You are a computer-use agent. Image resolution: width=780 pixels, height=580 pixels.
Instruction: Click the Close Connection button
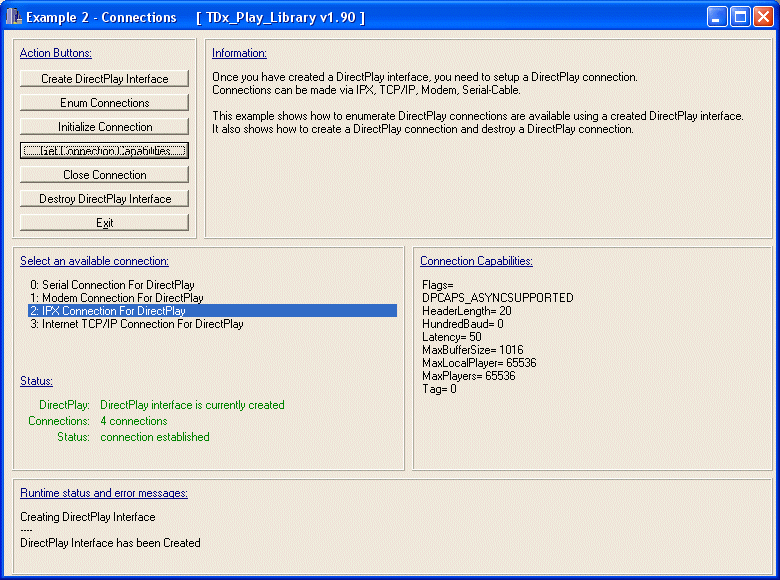click(104, 175)
